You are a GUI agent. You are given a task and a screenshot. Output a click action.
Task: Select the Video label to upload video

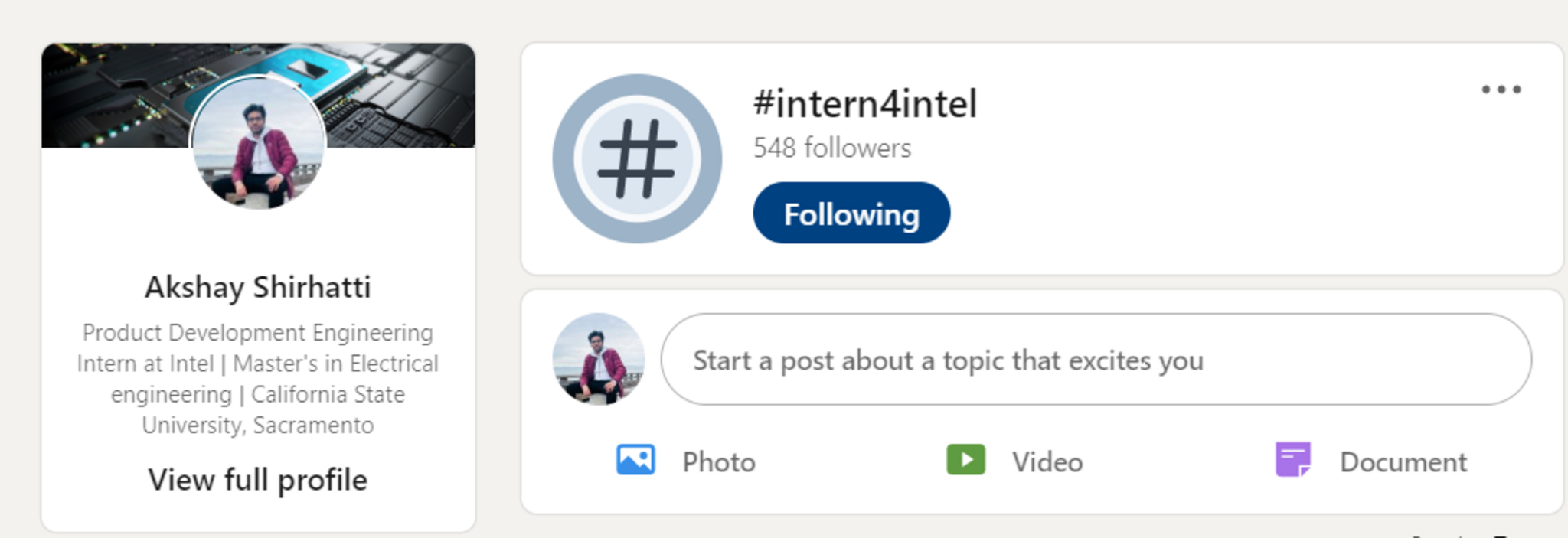click(1047, 462)
